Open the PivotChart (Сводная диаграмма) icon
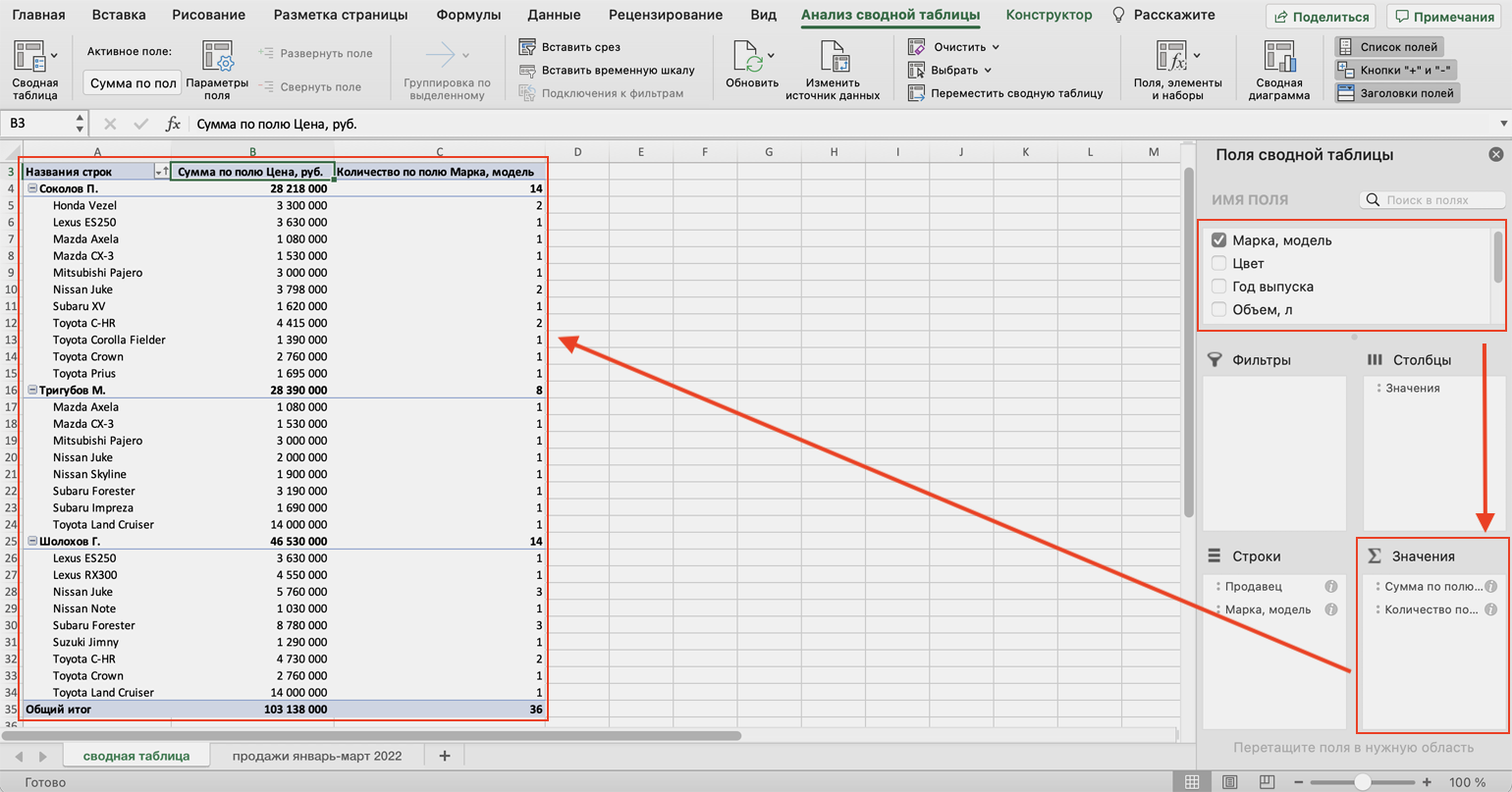This screenshot has width=1512, height=792. 1278,59
